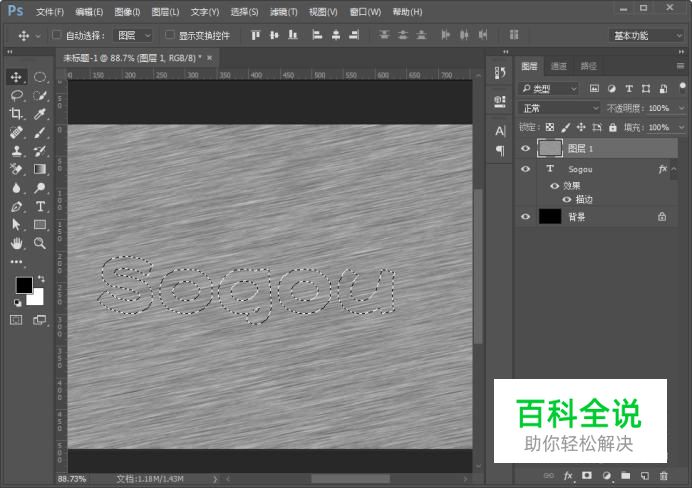Open the 基本功能 workspace dropdown
Image resolution: width=692 pixels, height=488 pixels.
click(x=647, y=35)
